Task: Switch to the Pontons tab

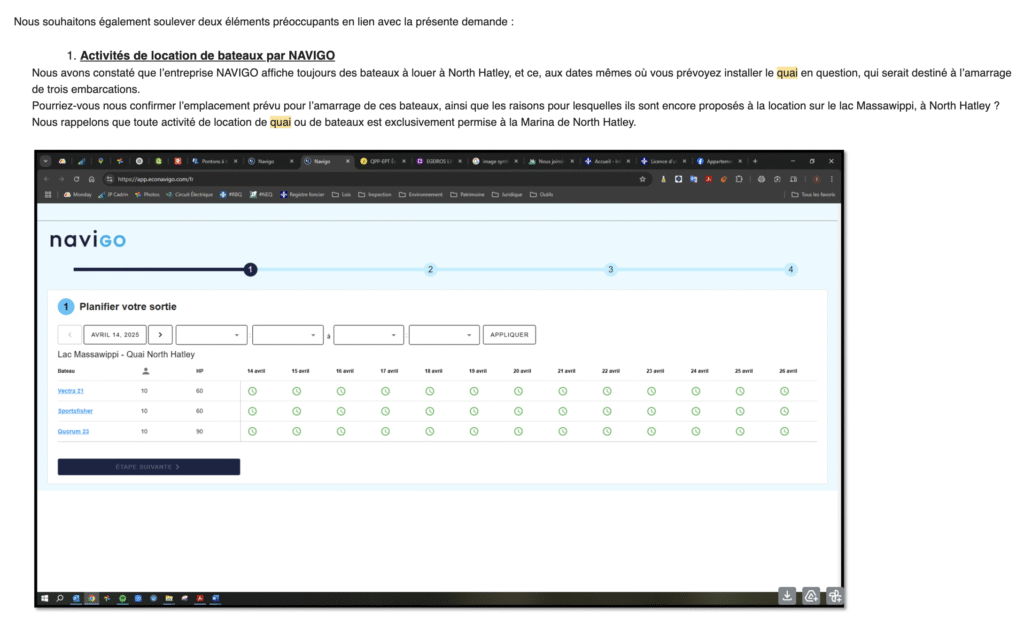Action: click(214, 161)
